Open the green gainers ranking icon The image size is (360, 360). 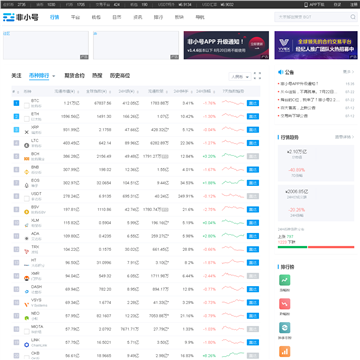pyautogui.click(x=285, y=280)
